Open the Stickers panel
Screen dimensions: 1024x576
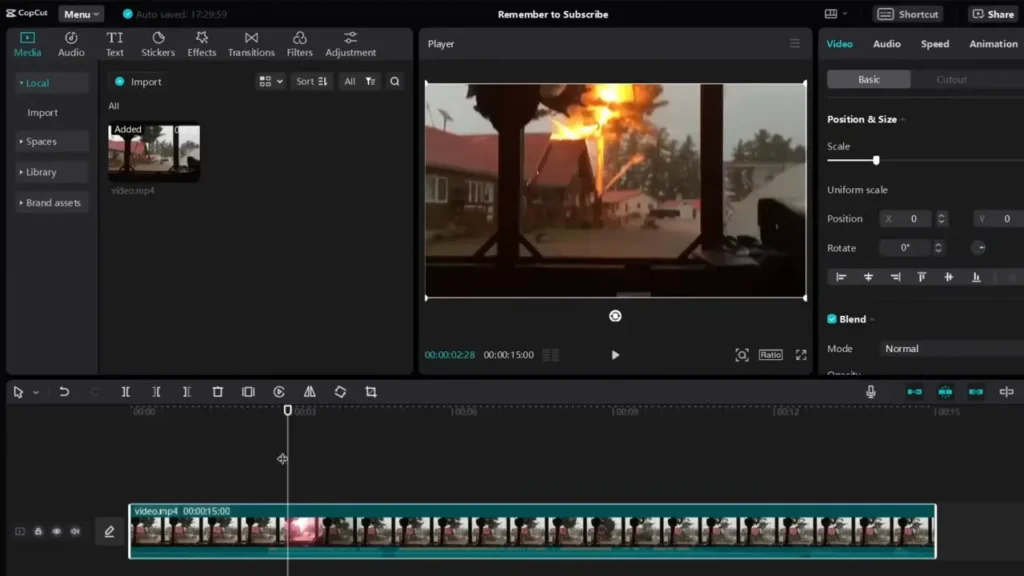coord(158,44)
